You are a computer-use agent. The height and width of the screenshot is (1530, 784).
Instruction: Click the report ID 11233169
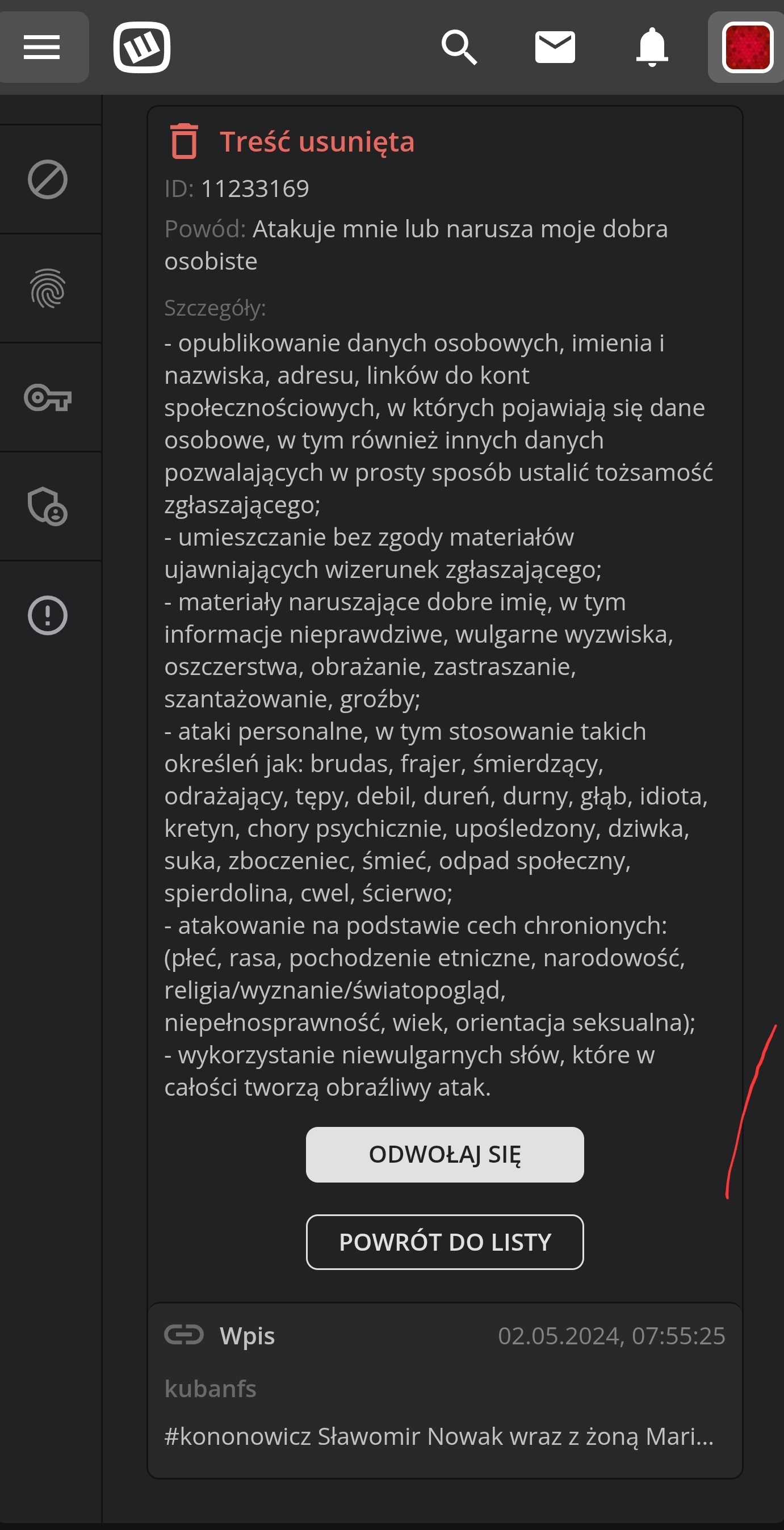[x=255, y=189]
